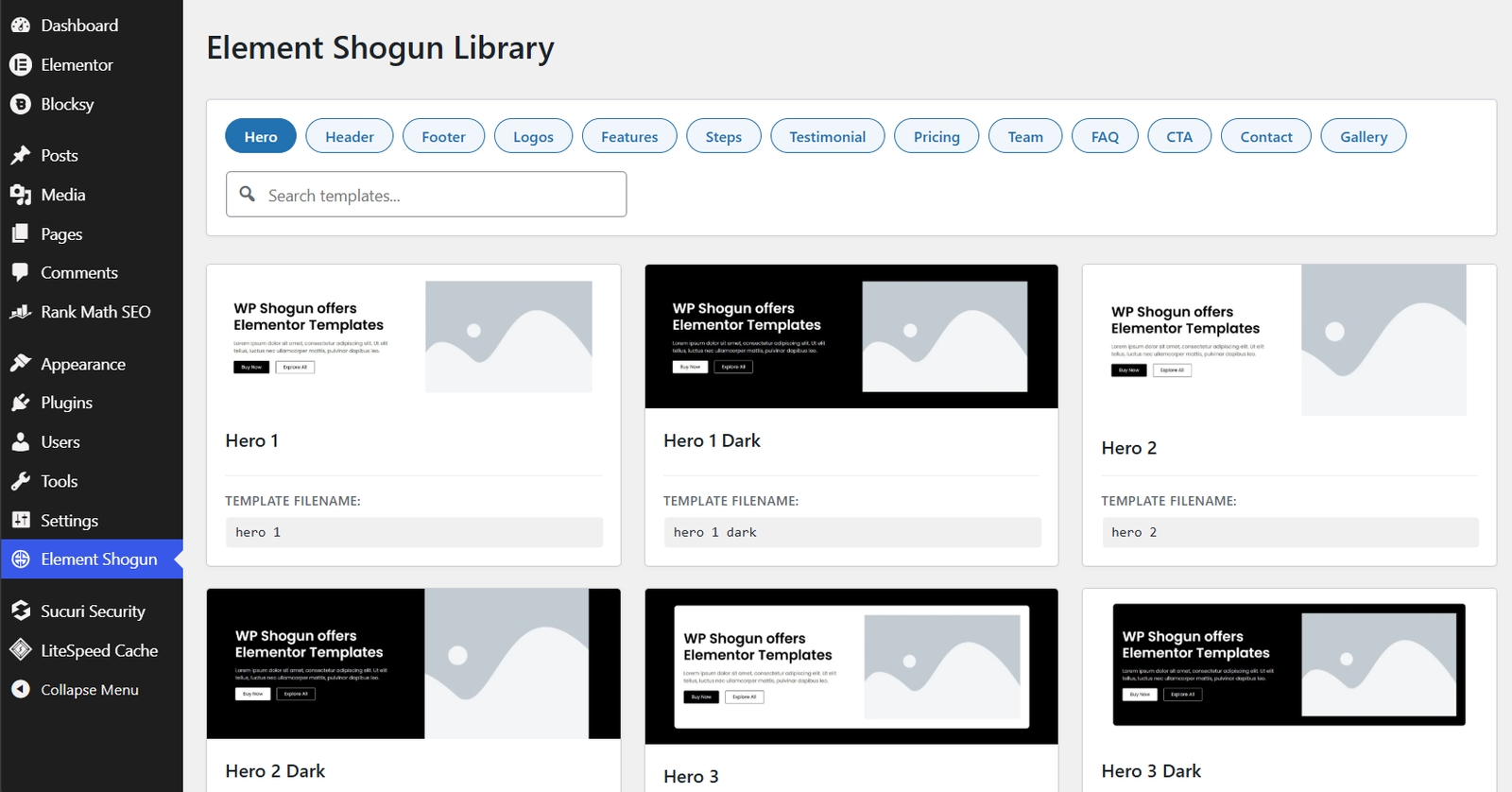Click the Hero 3 Dark template preview
This screenshot has width=1512, height=792.
tap(1289, 664)
